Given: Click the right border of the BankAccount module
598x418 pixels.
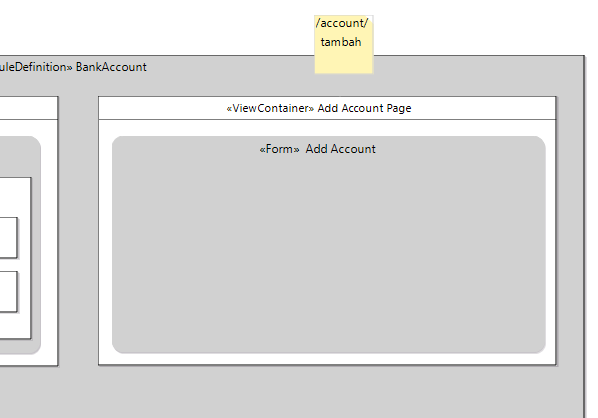Looking at the screenshot, I should point(584,236).
